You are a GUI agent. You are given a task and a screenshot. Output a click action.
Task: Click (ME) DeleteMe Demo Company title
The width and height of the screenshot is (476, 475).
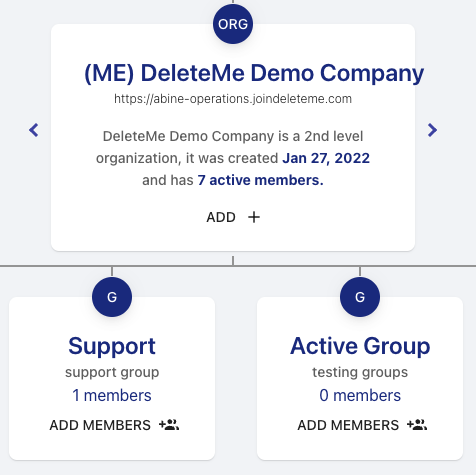(x=254, y=73)
